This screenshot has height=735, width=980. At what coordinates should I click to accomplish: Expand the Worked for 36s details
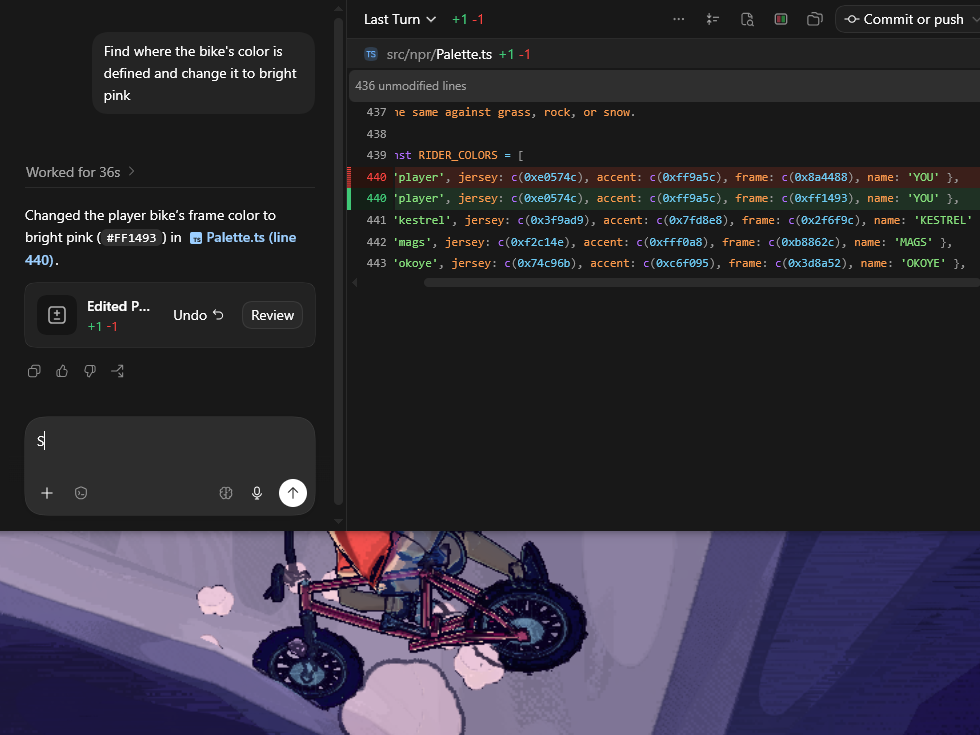[x=80, y=172]
